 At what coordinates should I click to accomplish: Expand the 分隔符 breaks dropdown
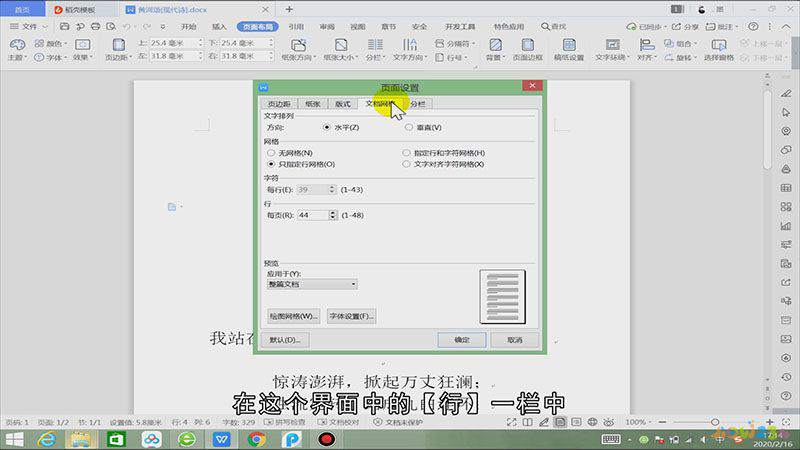(x=473, y=43)
